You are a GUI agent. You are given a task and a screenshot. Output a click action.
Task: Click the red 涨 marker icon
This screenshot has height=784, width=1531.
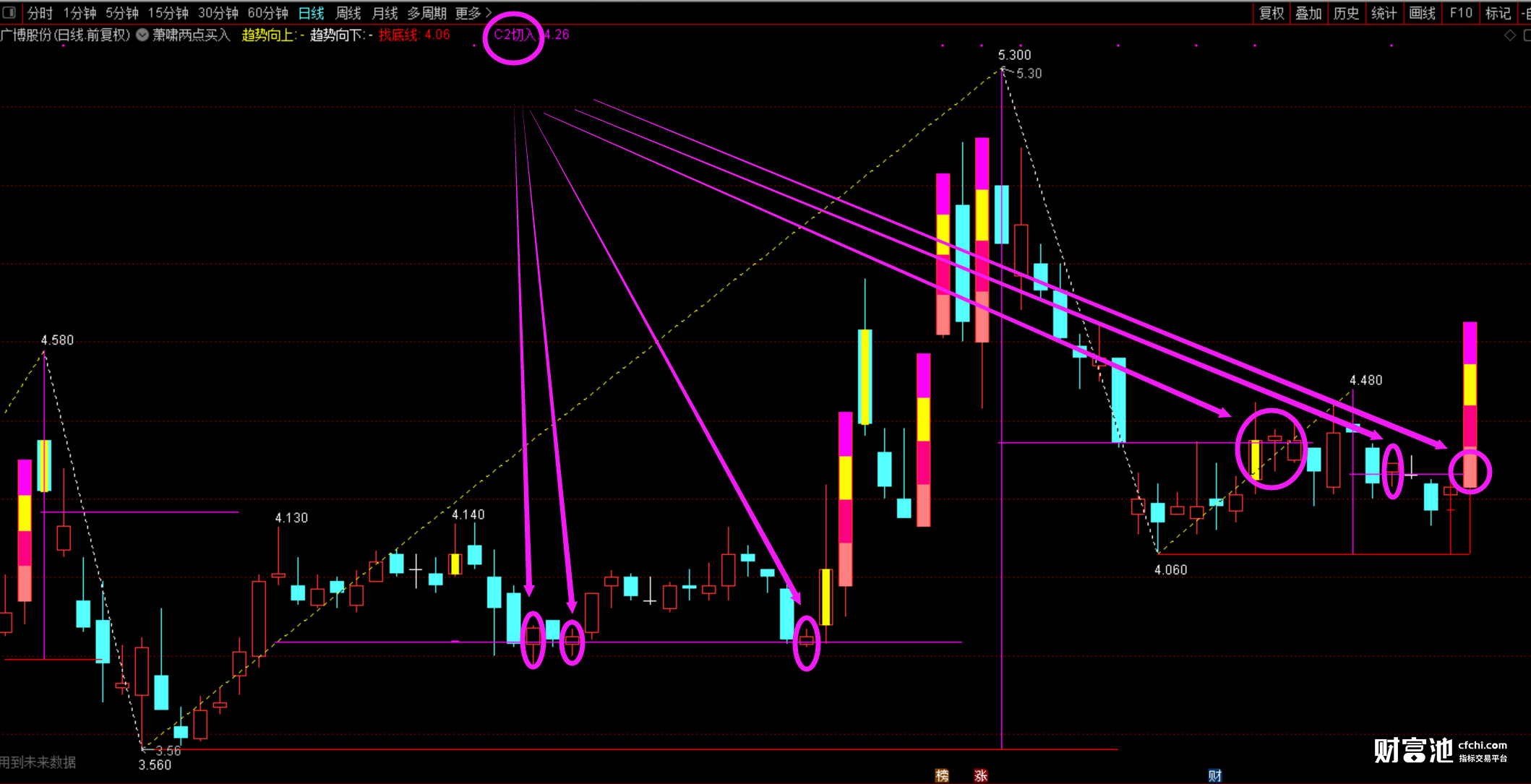coord(981,775)
